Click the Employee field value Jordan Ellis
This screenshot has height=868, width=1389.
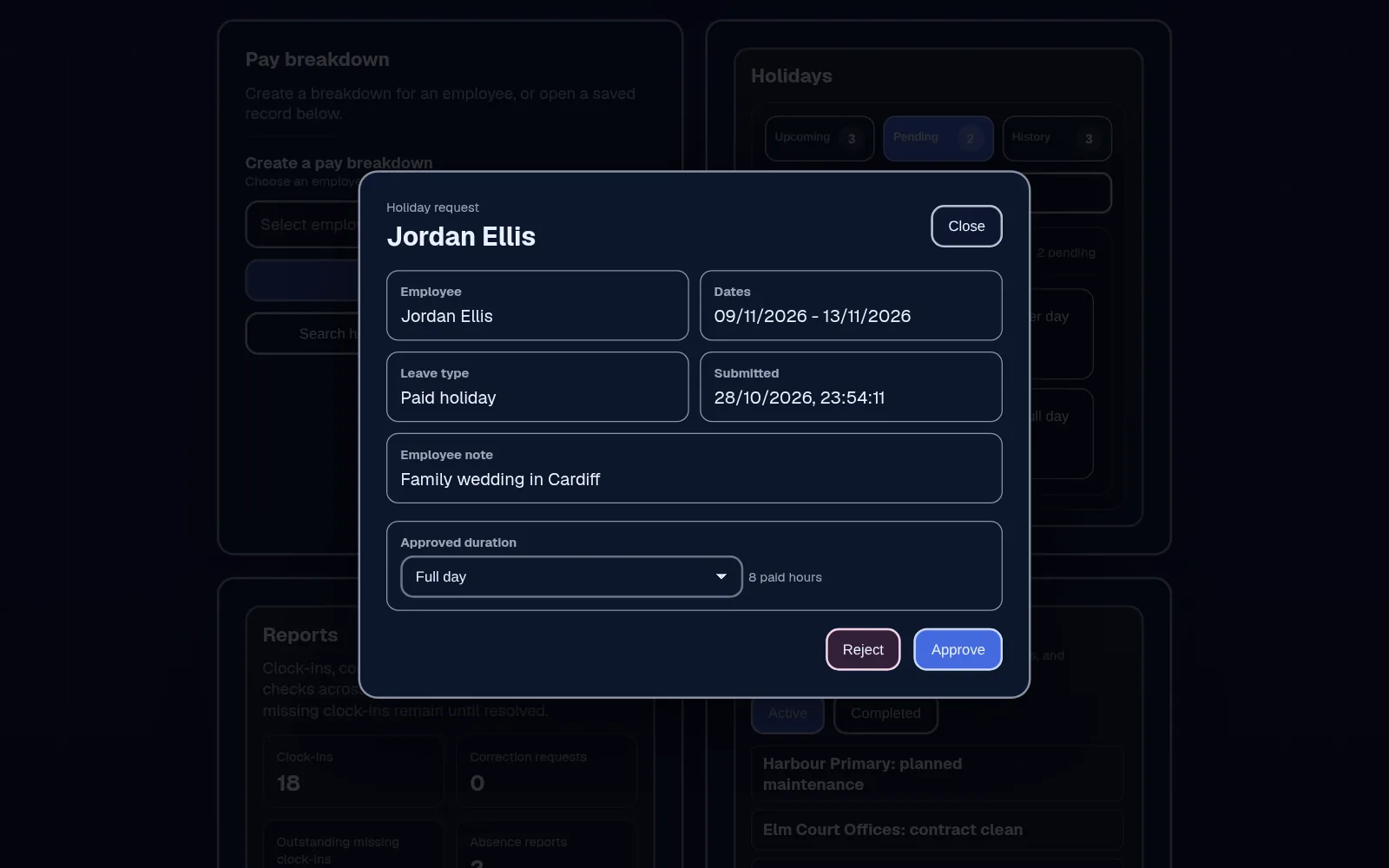[x=446, y=316]
